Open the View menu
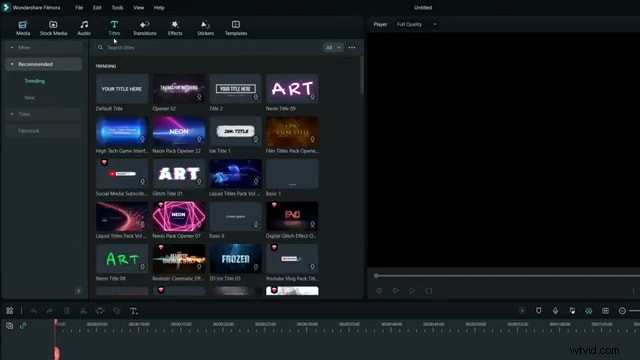 click(138, 7)
